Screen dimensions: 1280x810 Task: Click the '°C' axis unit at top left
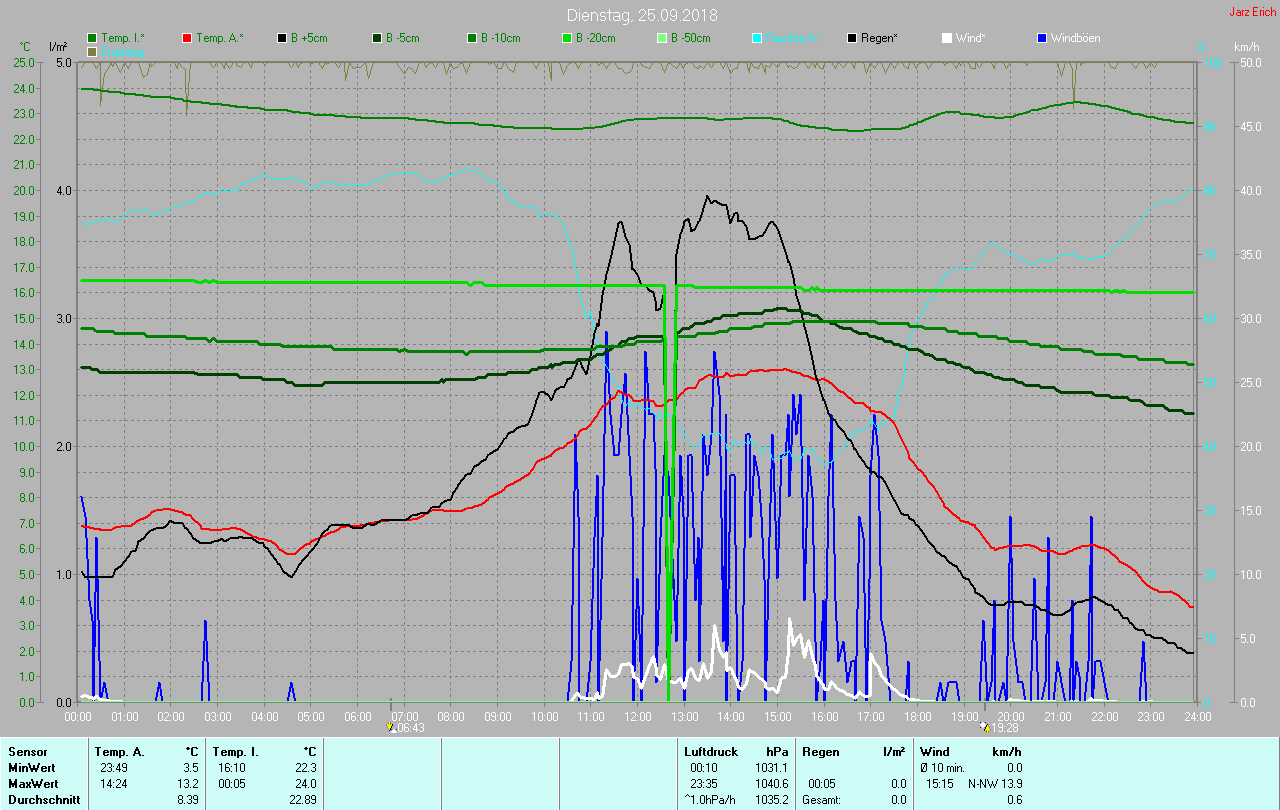26,47
